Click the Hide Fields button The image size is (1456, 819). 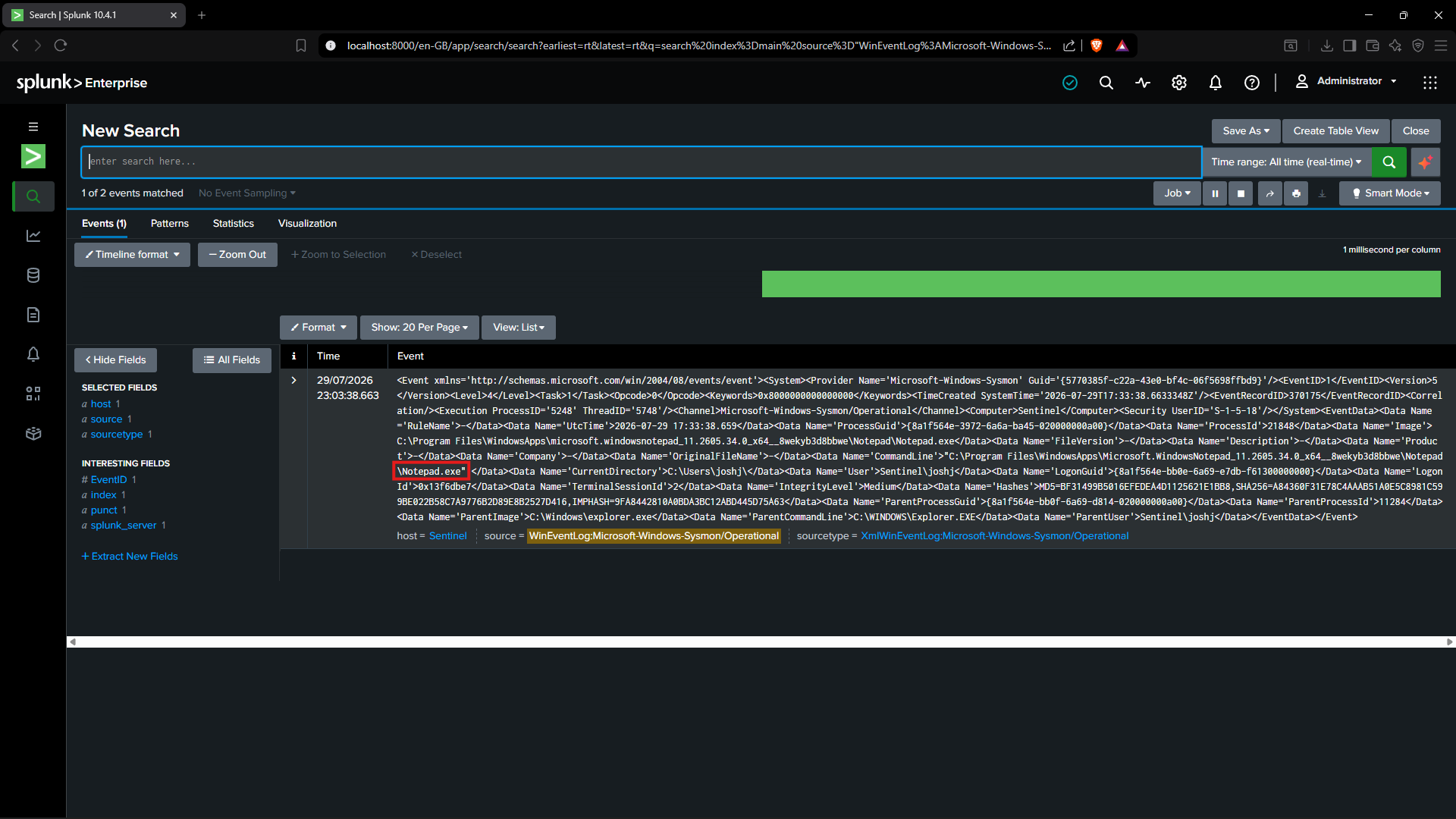(115, 360)
